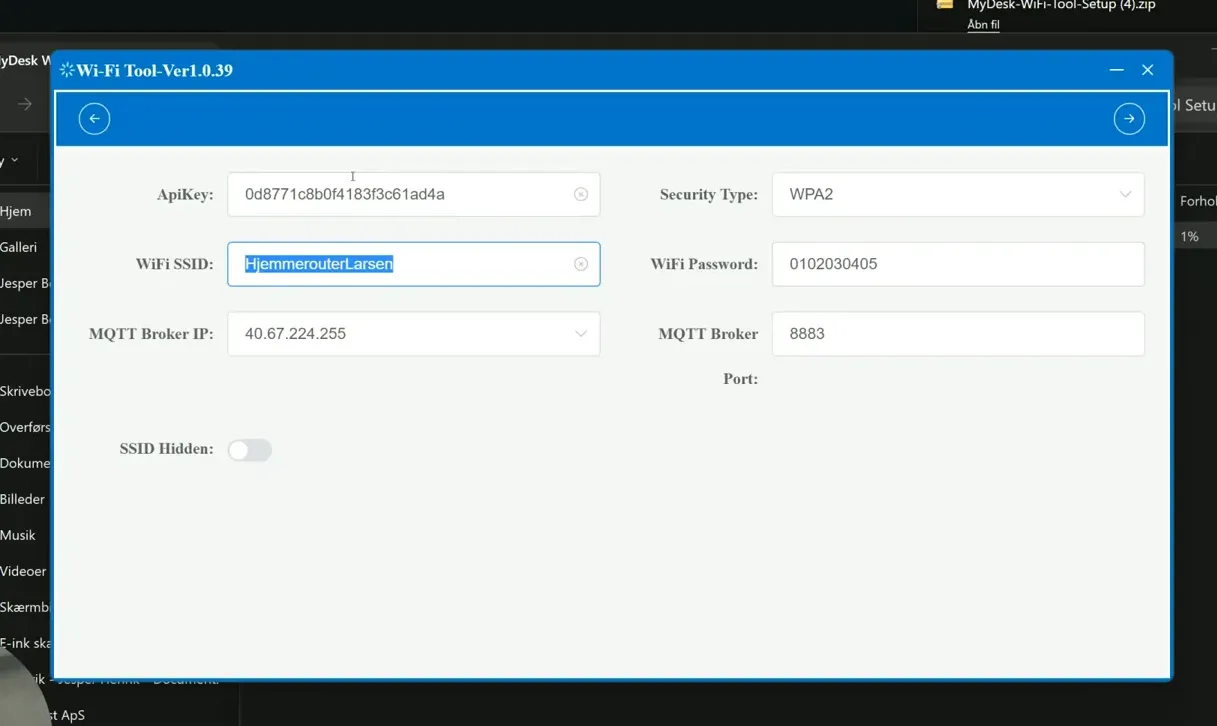Screen dimensions: 1217x726
Task: Click the Åbn fil link for the zip
Action: pos(983,25)
